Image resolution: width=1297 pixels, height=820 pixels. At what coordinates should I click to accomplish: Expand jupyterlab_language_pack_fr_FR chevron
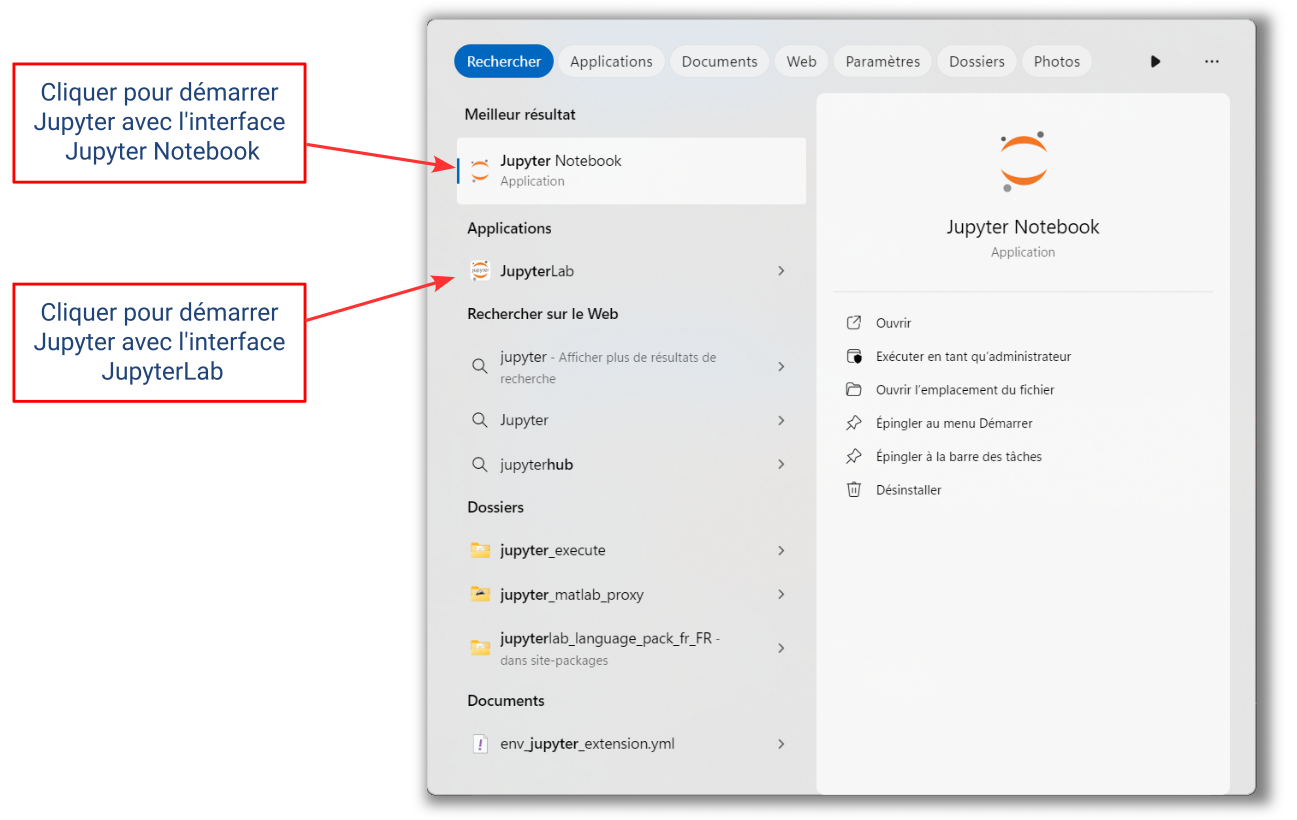pos(781,648)
